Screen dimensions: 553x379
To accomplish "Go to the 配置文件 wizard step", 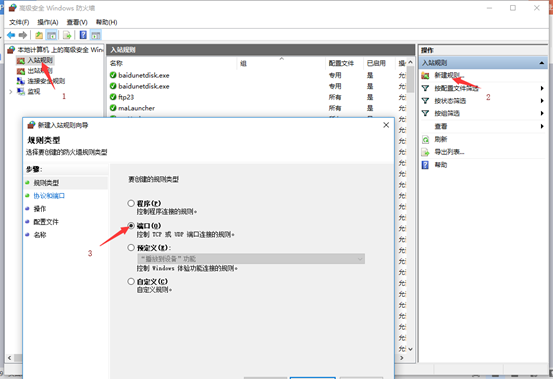I will point(46,222).
